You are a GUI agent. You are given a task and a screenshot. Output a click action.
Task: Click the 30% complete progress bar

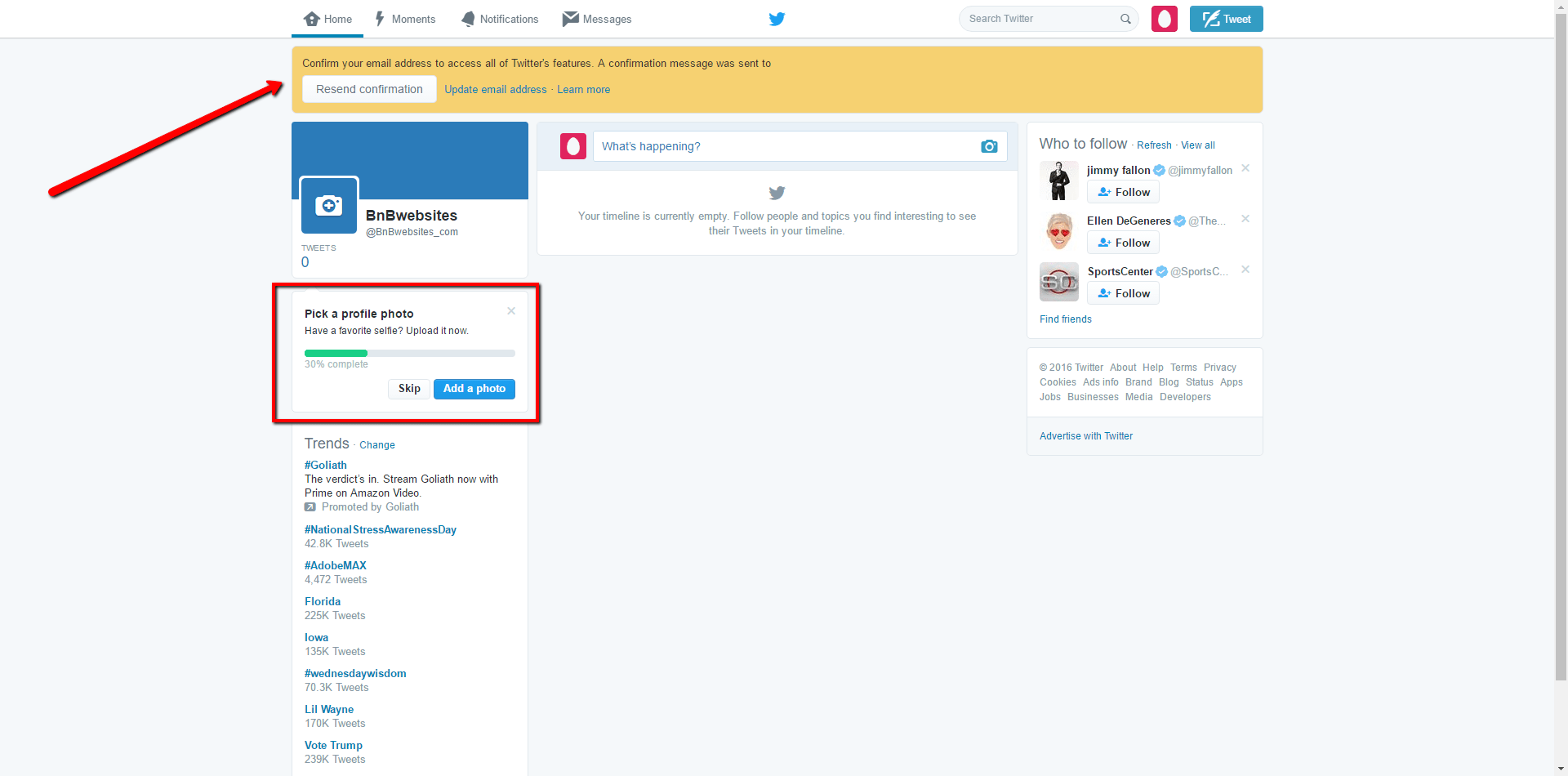coord(409,353)
